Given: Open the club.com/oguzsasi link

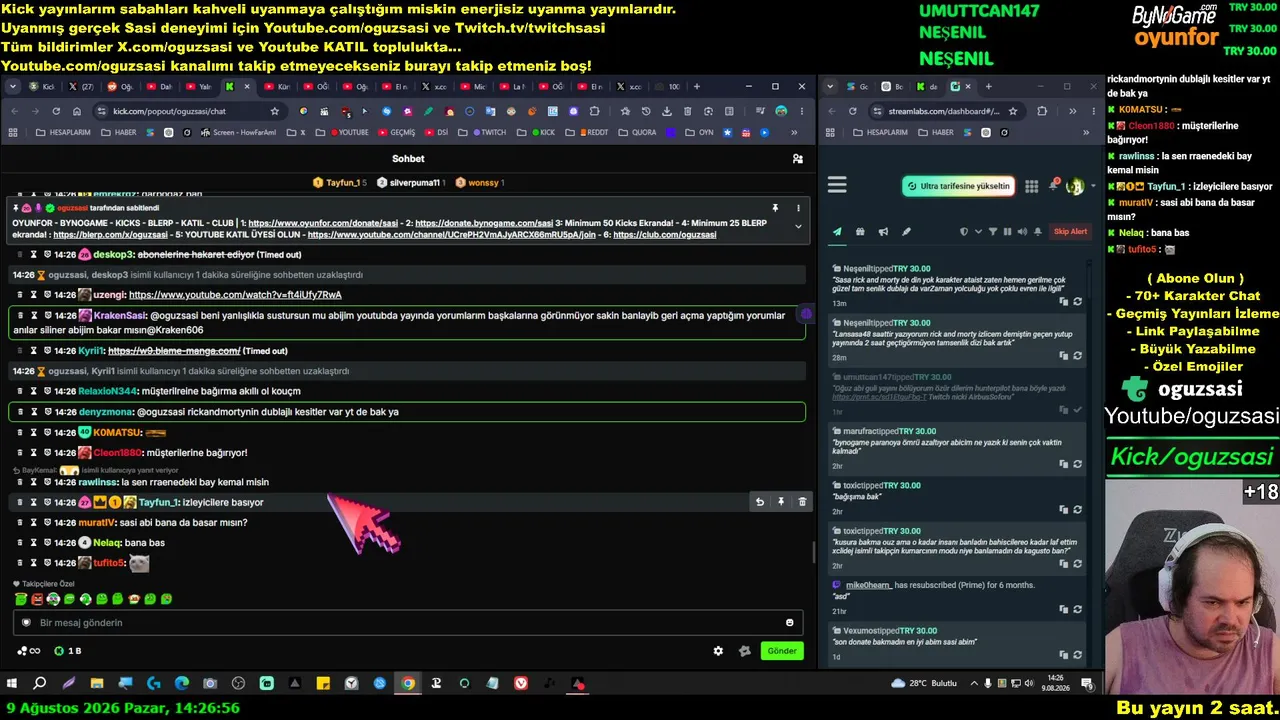Looking at the screenshot, I should coord(665,235).
